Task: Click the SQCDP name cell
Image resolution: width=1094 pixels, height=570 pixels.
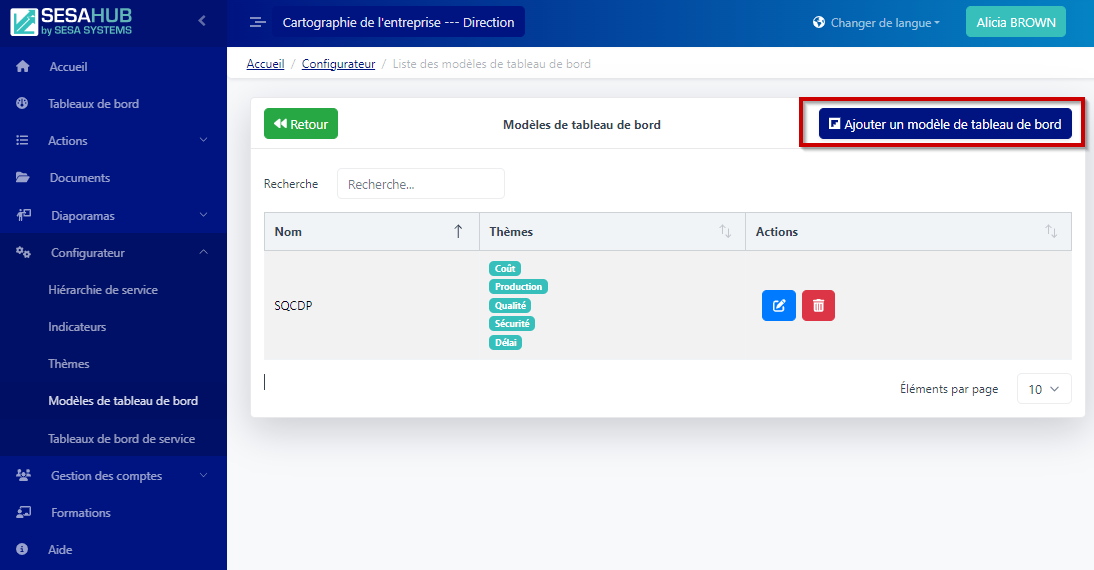Action: point(371,306)
